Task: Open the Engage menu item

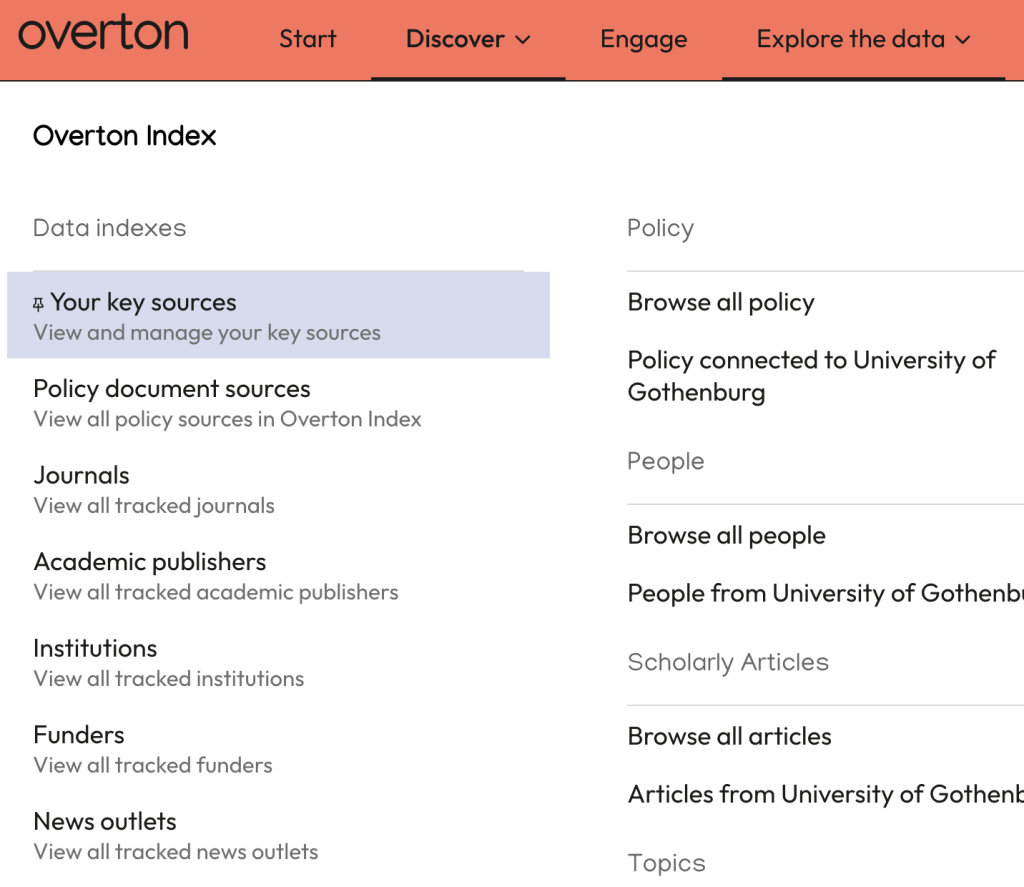Action: pyautogui.click(x=643, y=39)
